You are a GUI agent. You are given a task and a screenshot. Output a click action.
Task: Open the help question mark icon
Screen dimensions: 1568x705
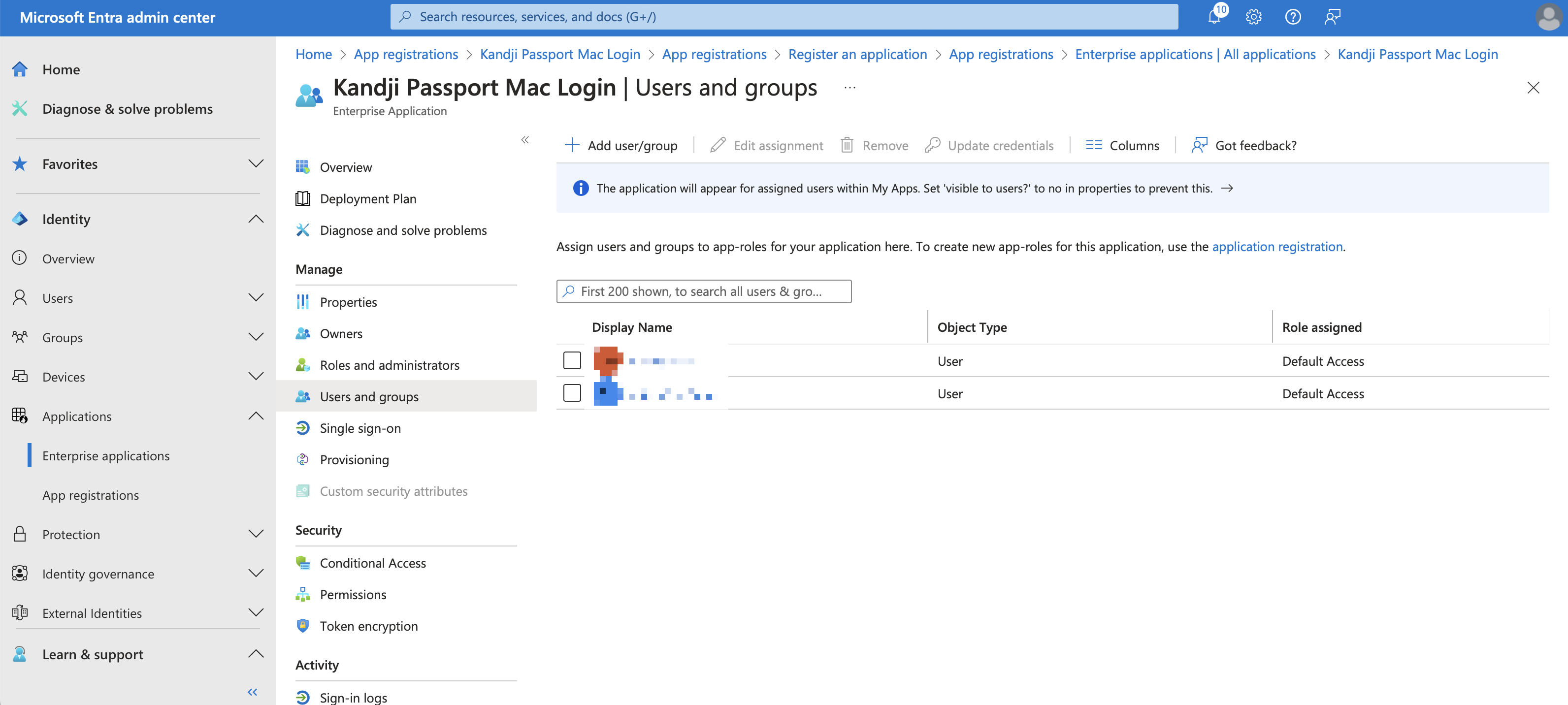(1293, 17)
